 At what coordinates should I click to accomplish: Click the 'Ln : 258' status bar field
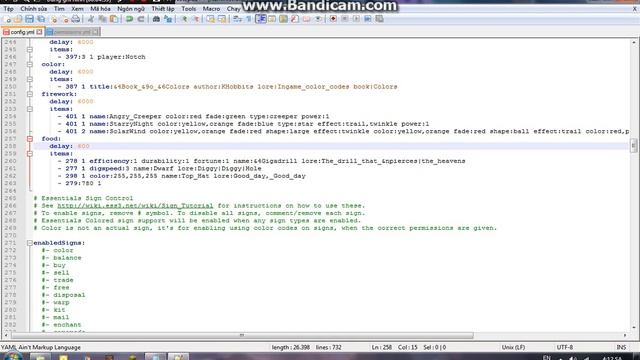coord(382,347)
